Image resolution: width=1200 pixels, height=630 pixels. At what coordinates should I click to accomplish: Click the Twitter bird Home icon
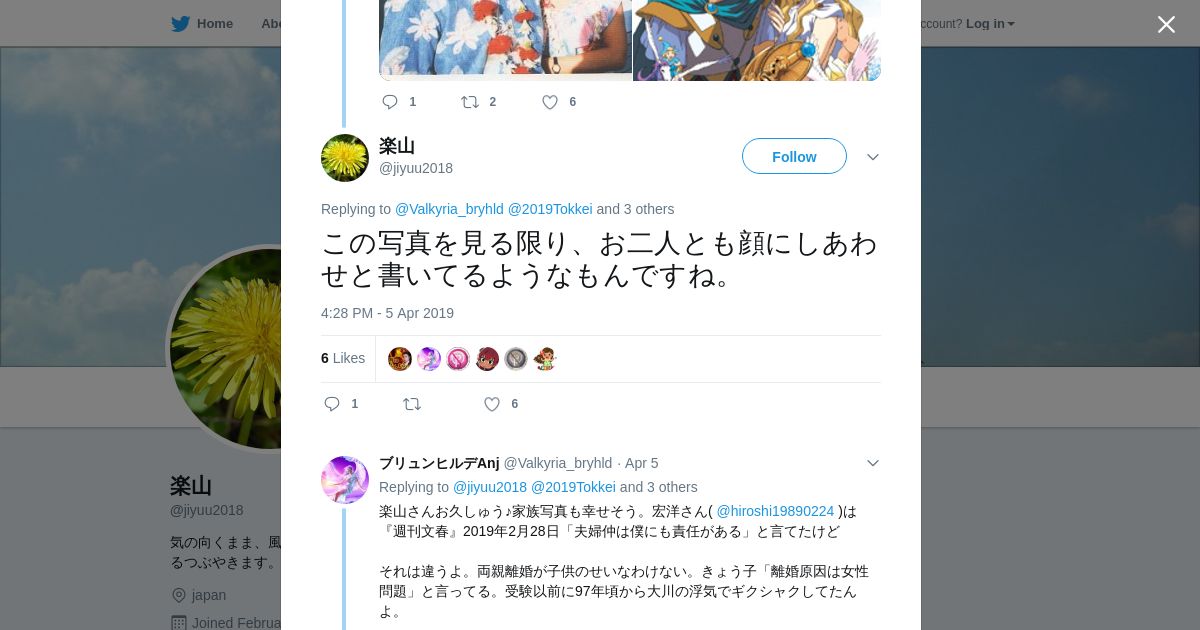180,23
